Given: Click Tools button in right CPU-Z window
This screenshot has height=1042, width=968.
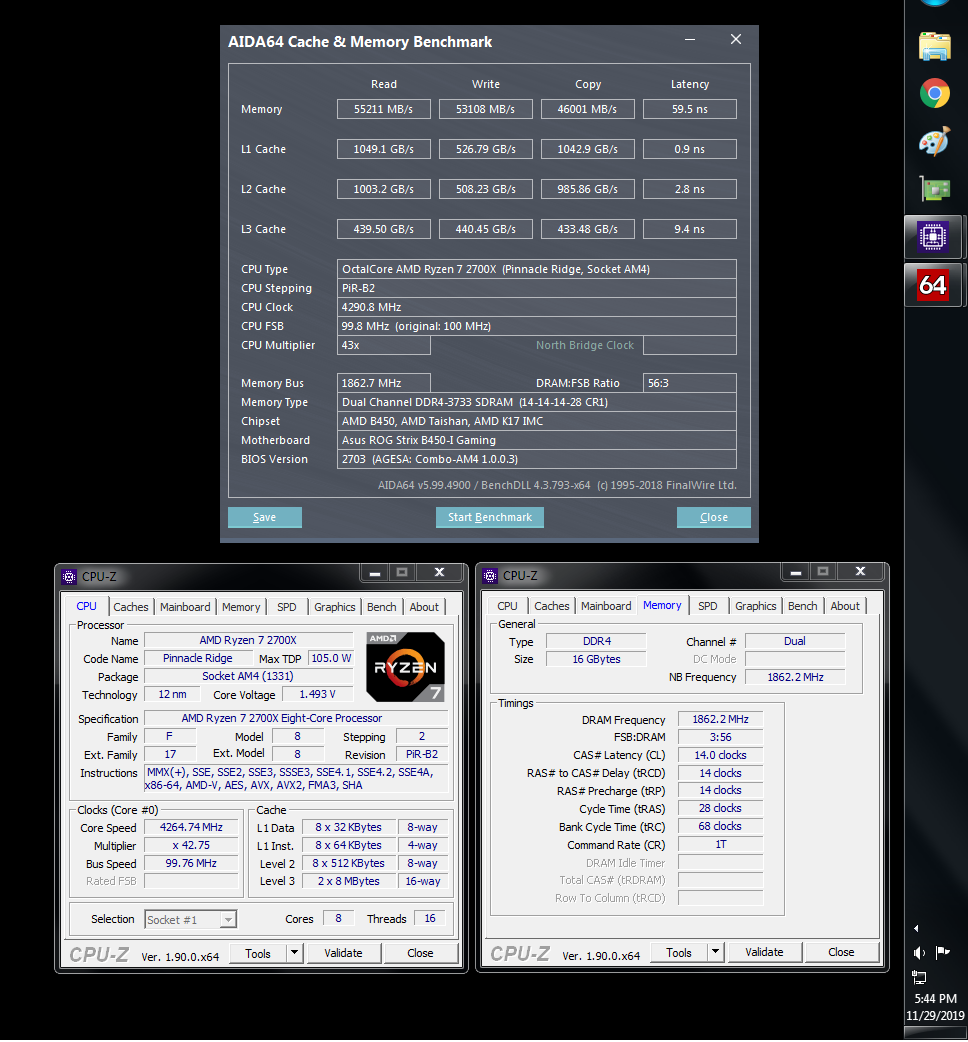Looking at the screenshot, I should 678,952.
